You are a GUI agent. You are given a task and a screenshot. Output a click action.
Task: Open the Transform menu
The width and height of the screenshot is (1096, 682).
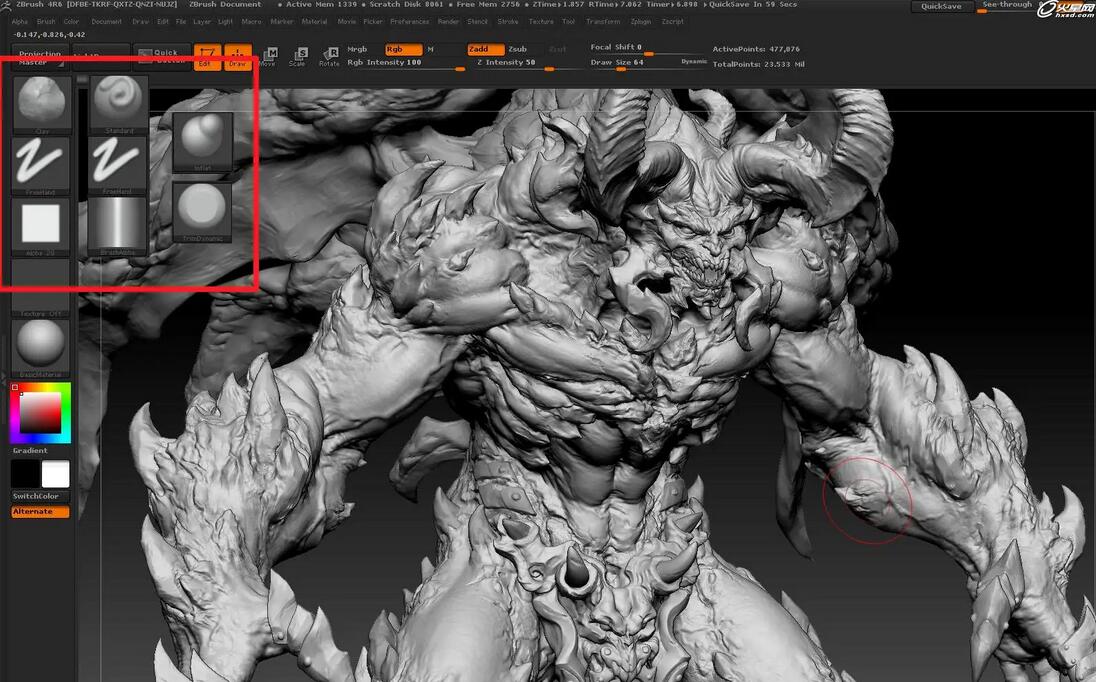(x=603, y=22)
